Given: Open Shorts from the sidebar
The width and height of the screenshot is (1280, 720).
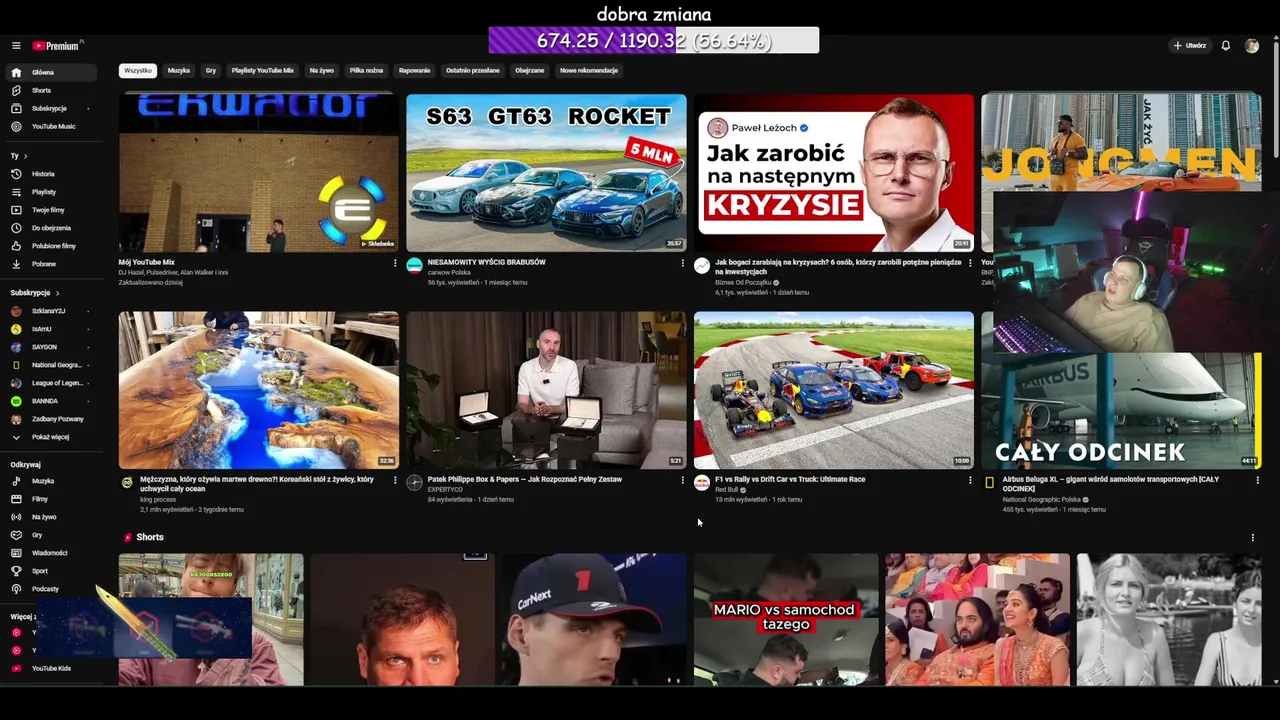Looking at the screenshot, I should (x=49, y=90).
